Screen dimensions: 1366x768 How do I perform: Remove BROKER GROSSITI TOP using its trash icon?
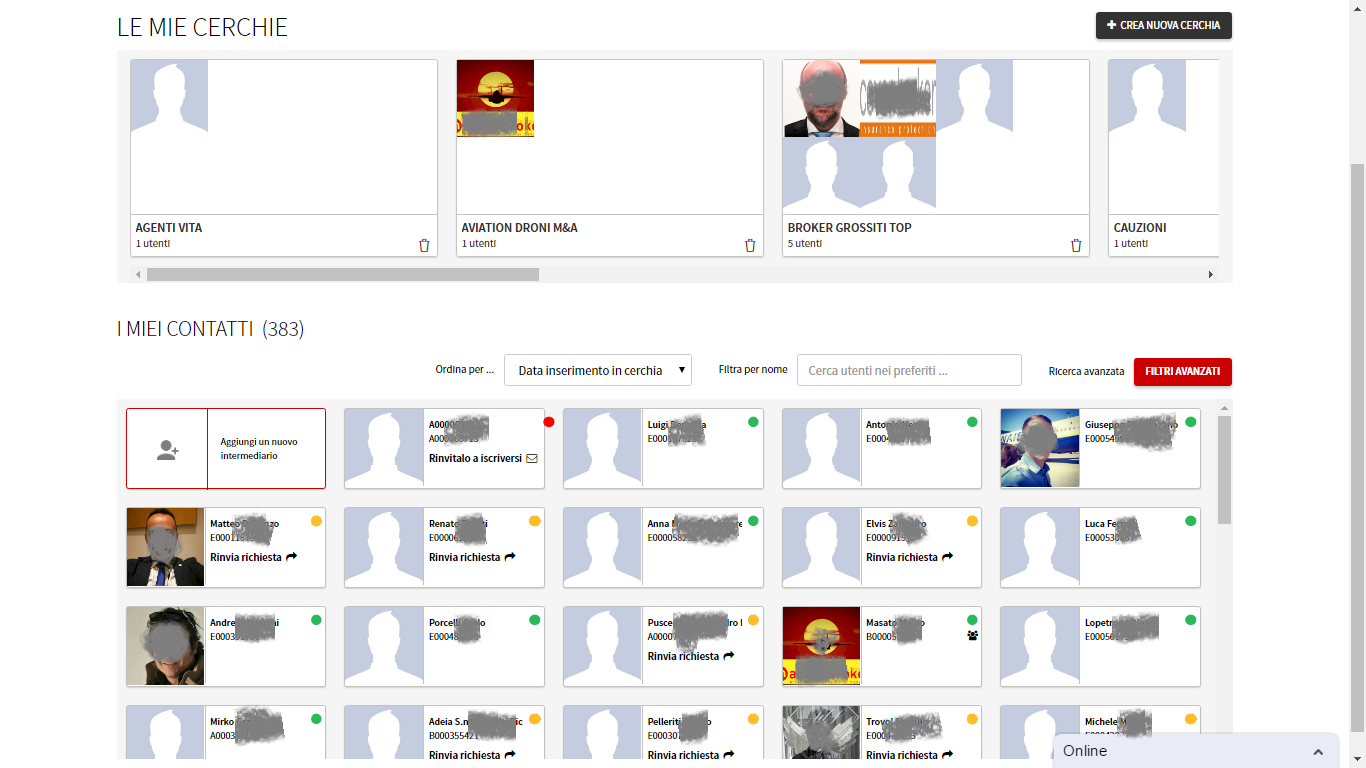tap(1076, 245)
